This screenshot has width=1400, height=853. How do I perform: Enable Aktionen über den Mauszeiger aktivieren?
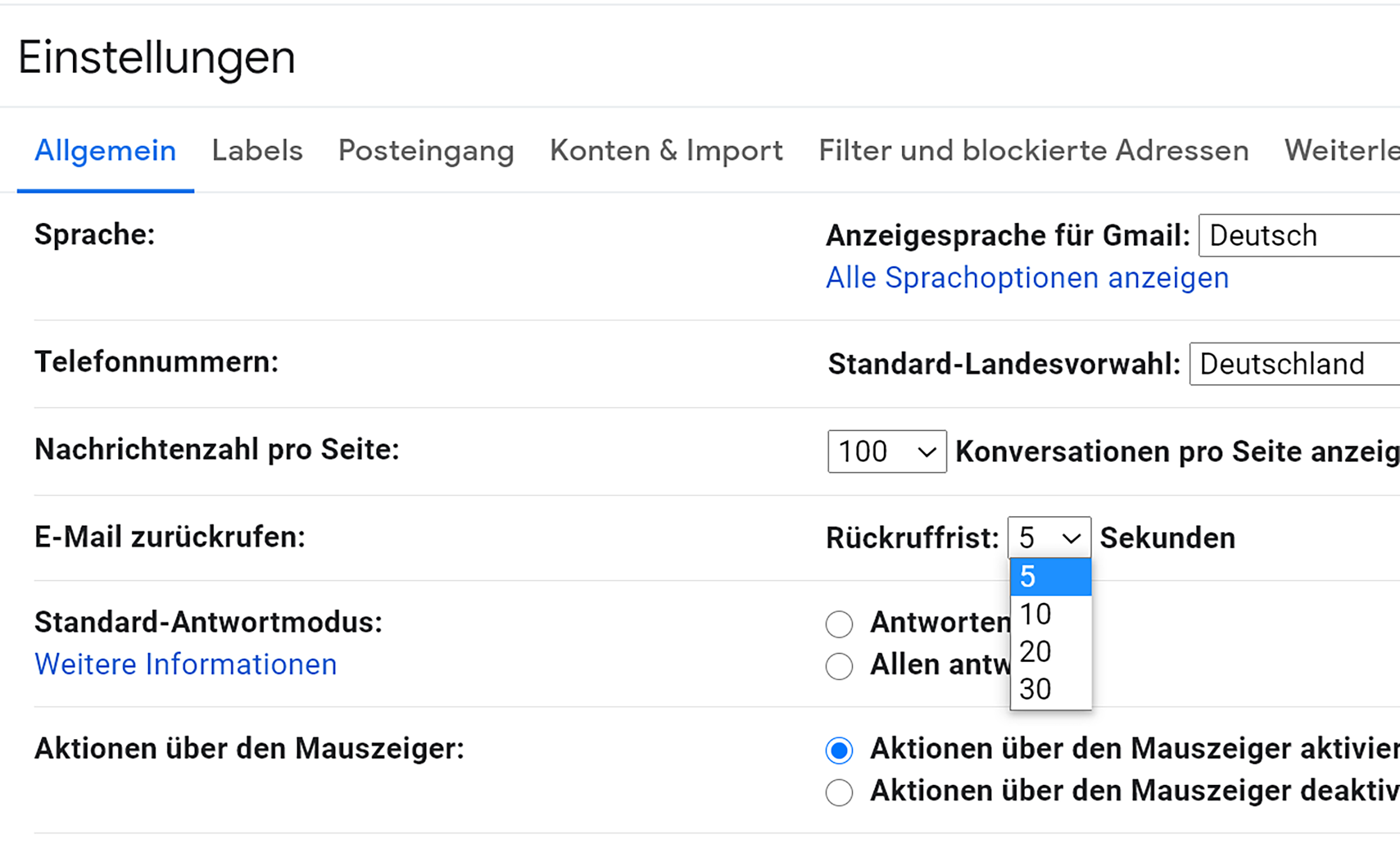coord(839,750)
